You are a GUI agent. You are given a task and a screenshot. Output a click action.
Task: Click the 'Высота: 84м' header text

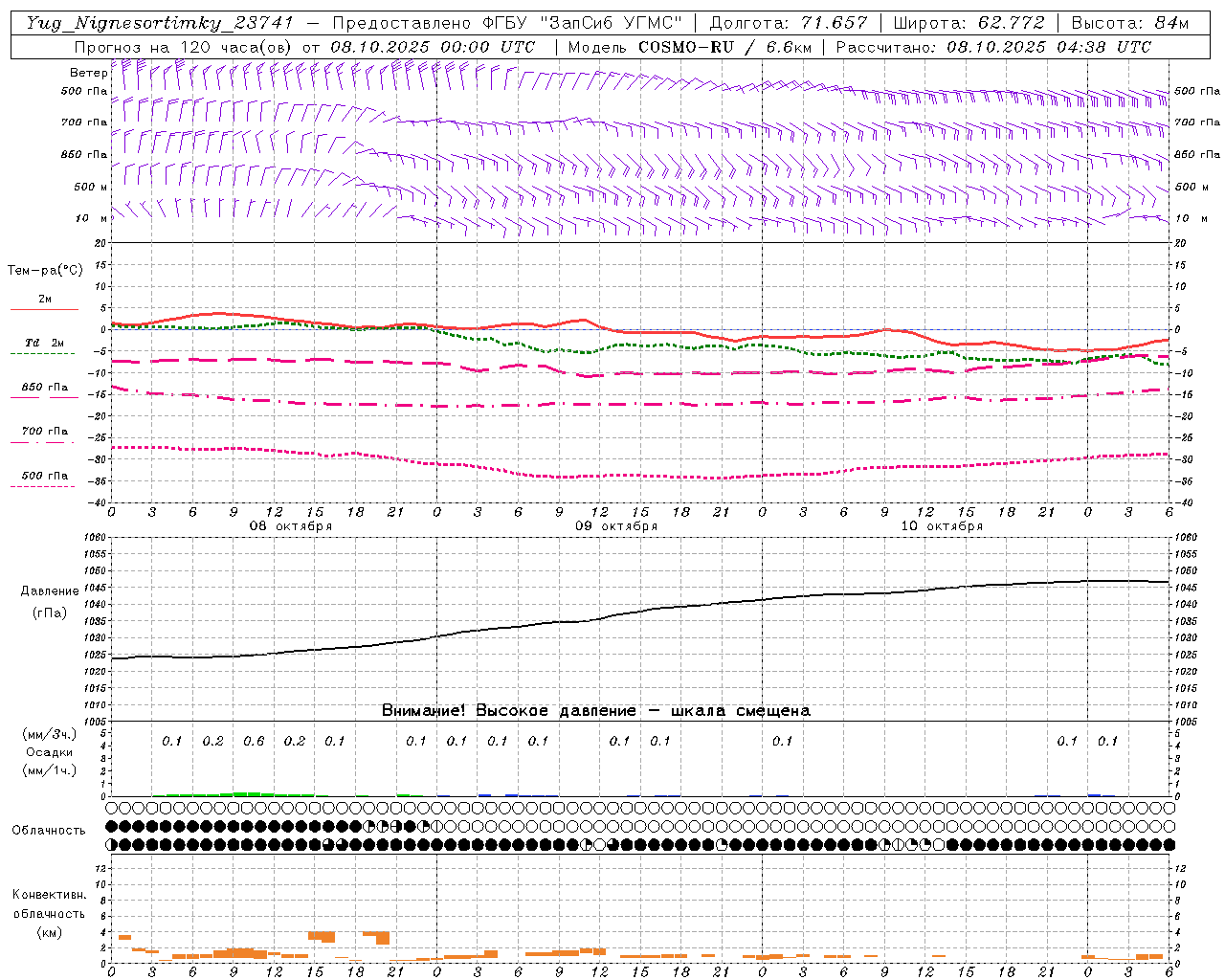point(1129,23)
